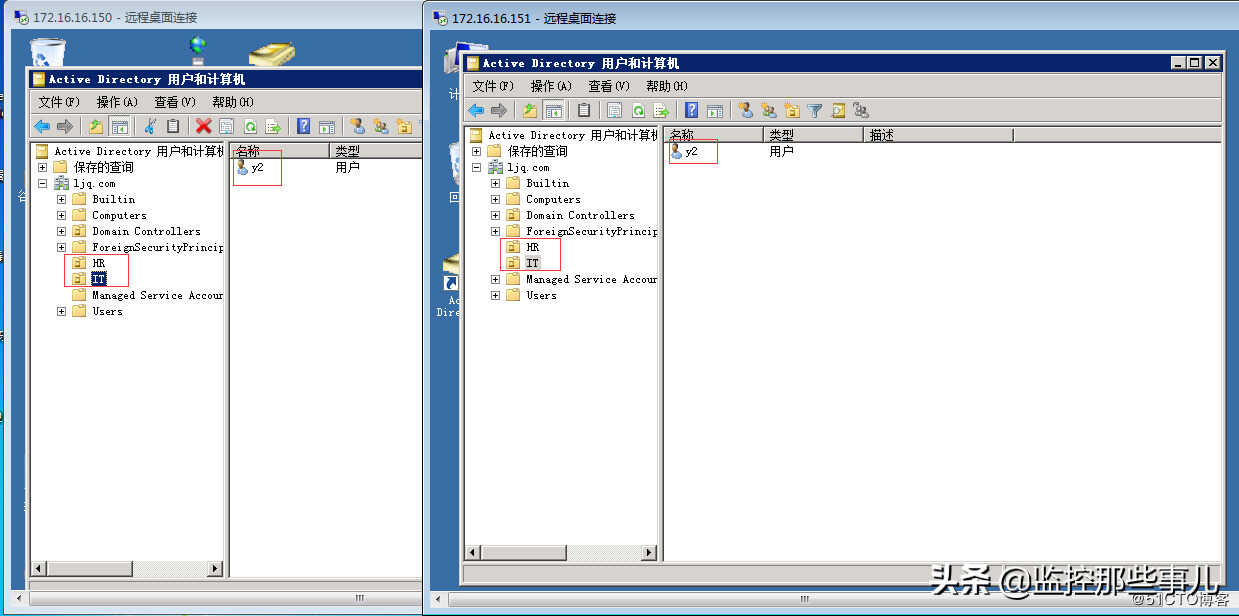Open 帮助(H) menu in left window
The width and height of the screenshot is (1239, 616).
[233, 102]
